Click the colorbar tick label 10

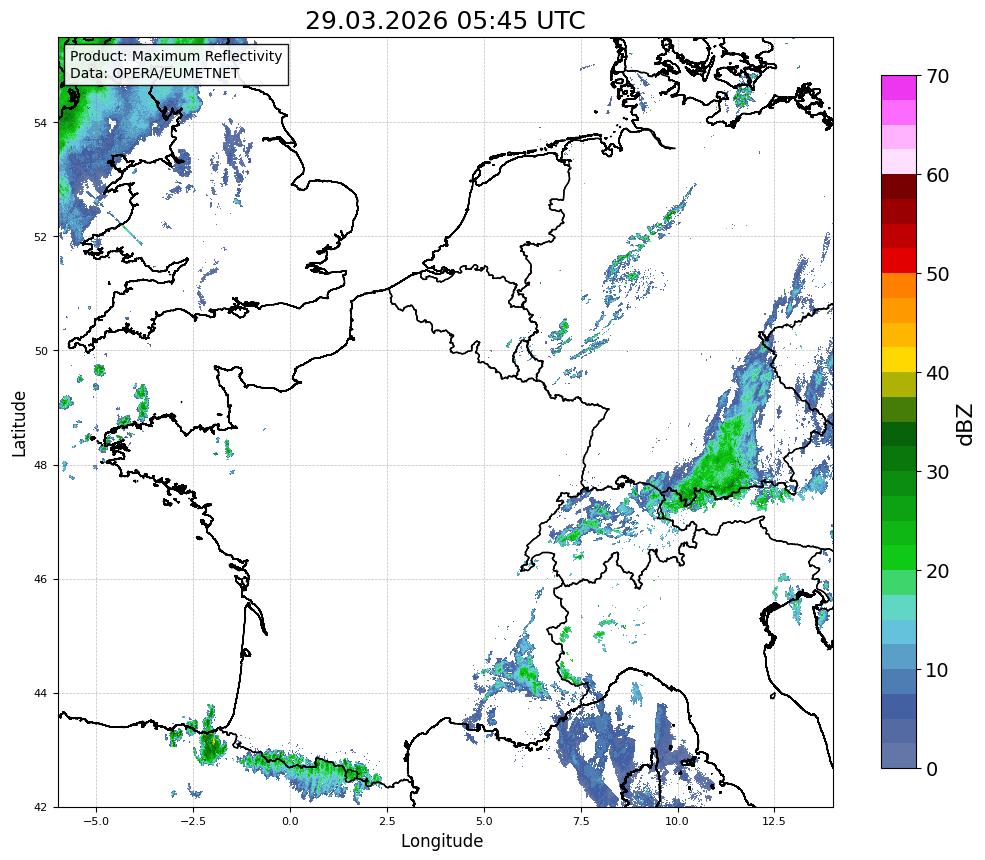point(937,670)
